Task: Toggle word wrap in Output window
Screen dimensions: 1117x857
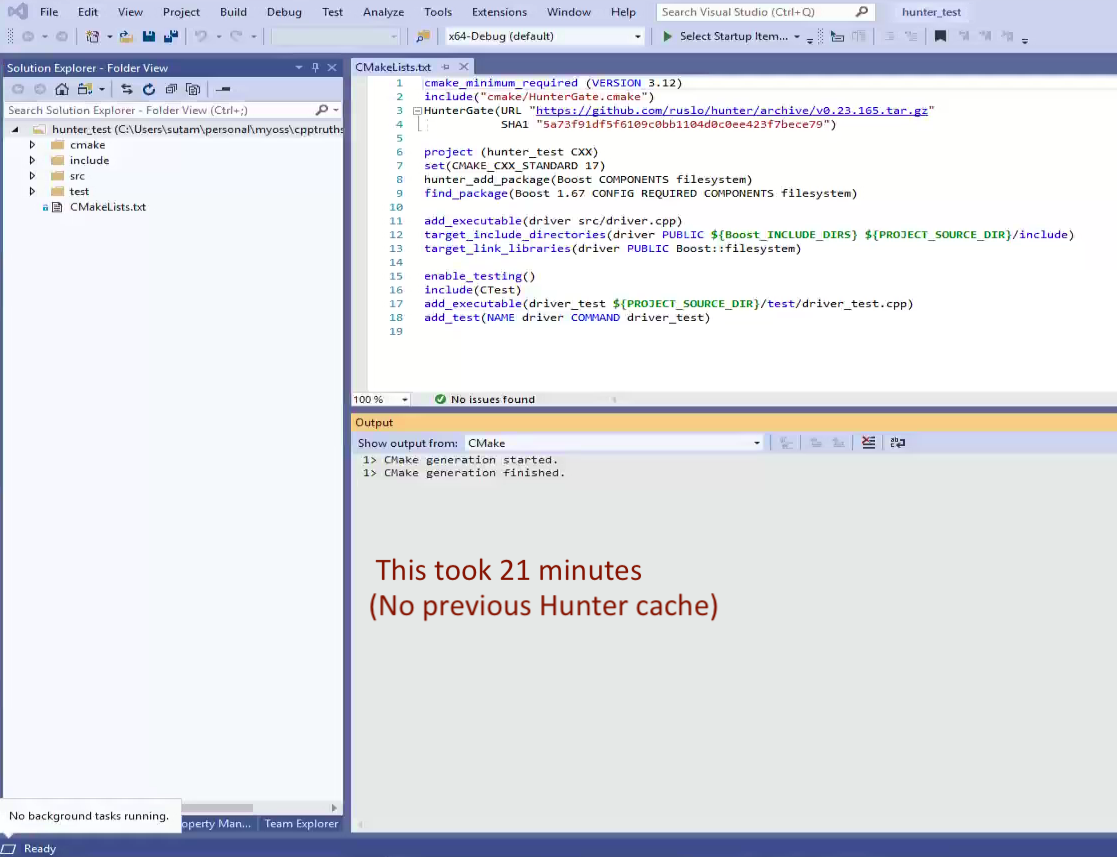Action: [x=898, y=442]
